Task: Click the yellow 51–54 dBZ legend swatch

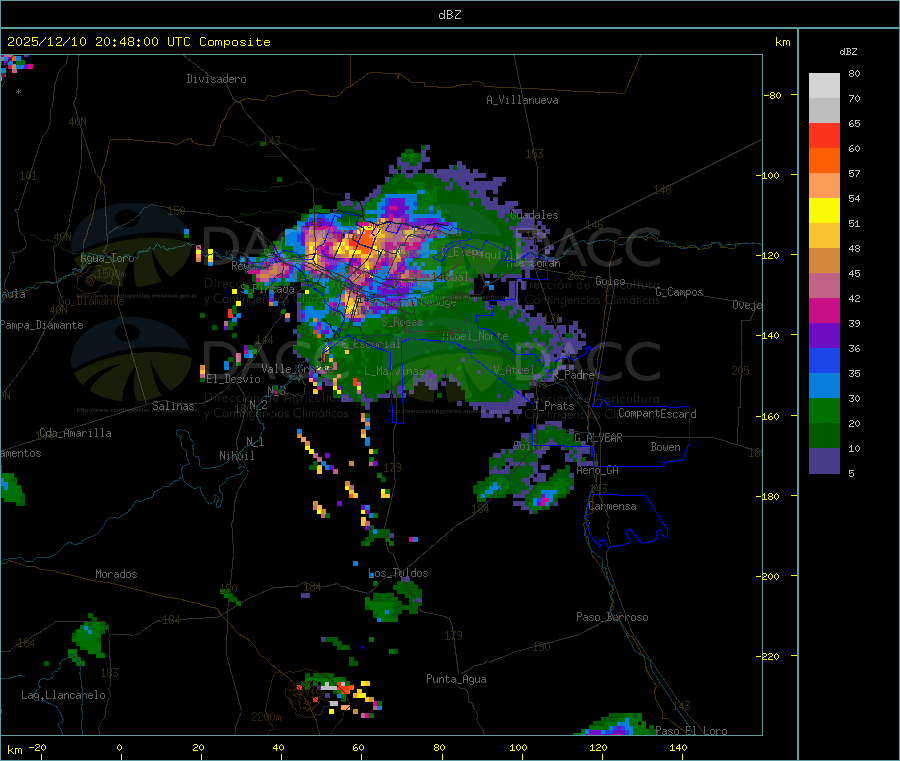Action: coord(824,211)
